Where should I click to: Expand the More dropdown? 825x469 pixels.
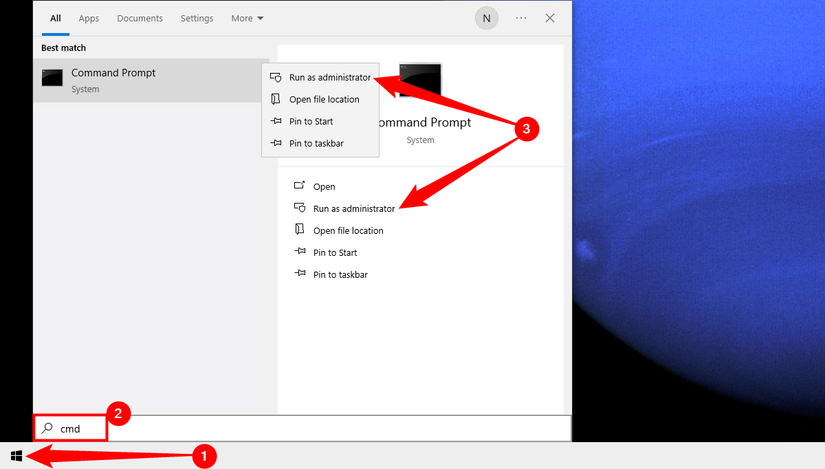click(x=247, y=18)
